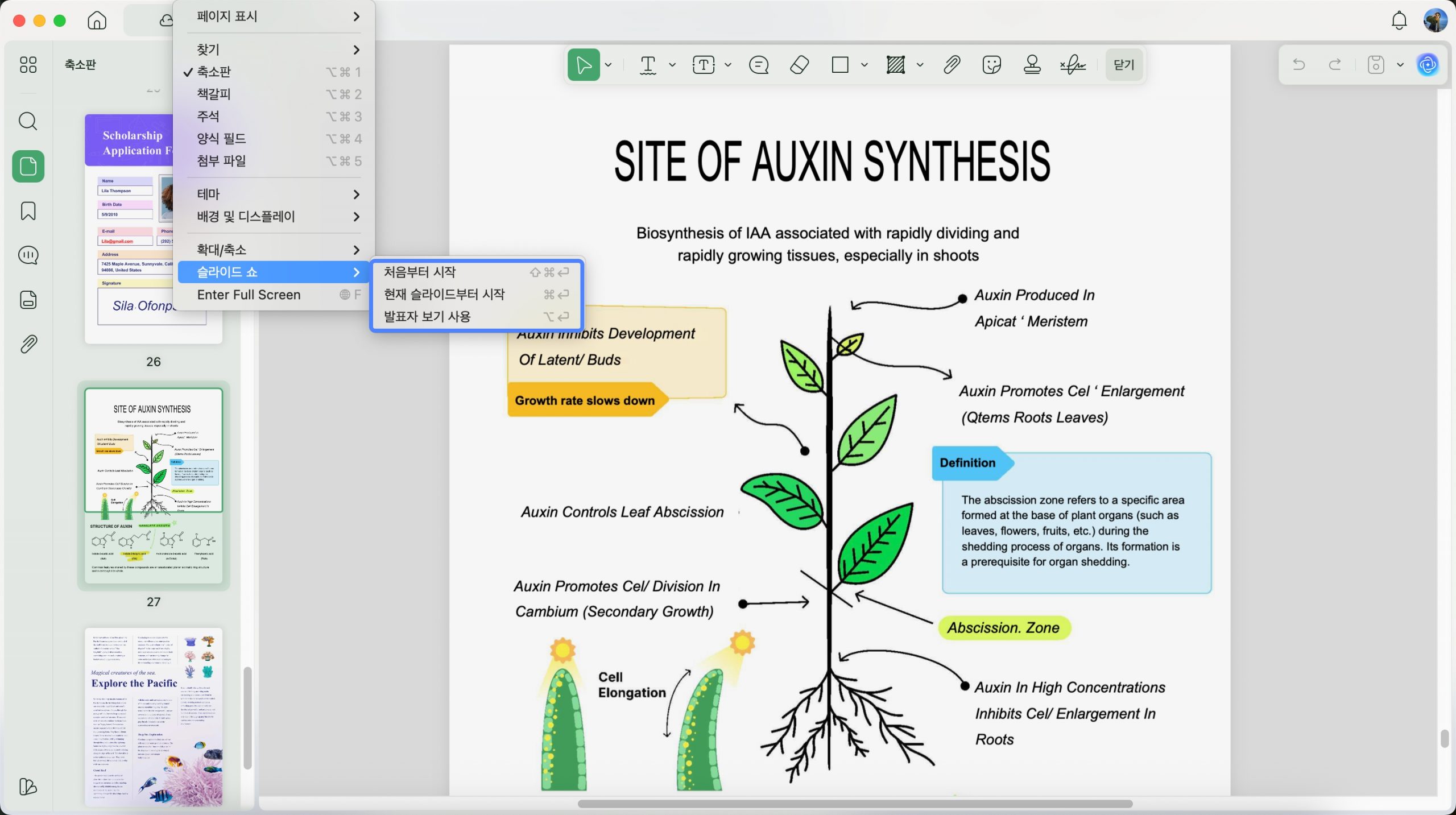Open bookmarks panel in sidebar
The image size is (1456, 815).
28,211
